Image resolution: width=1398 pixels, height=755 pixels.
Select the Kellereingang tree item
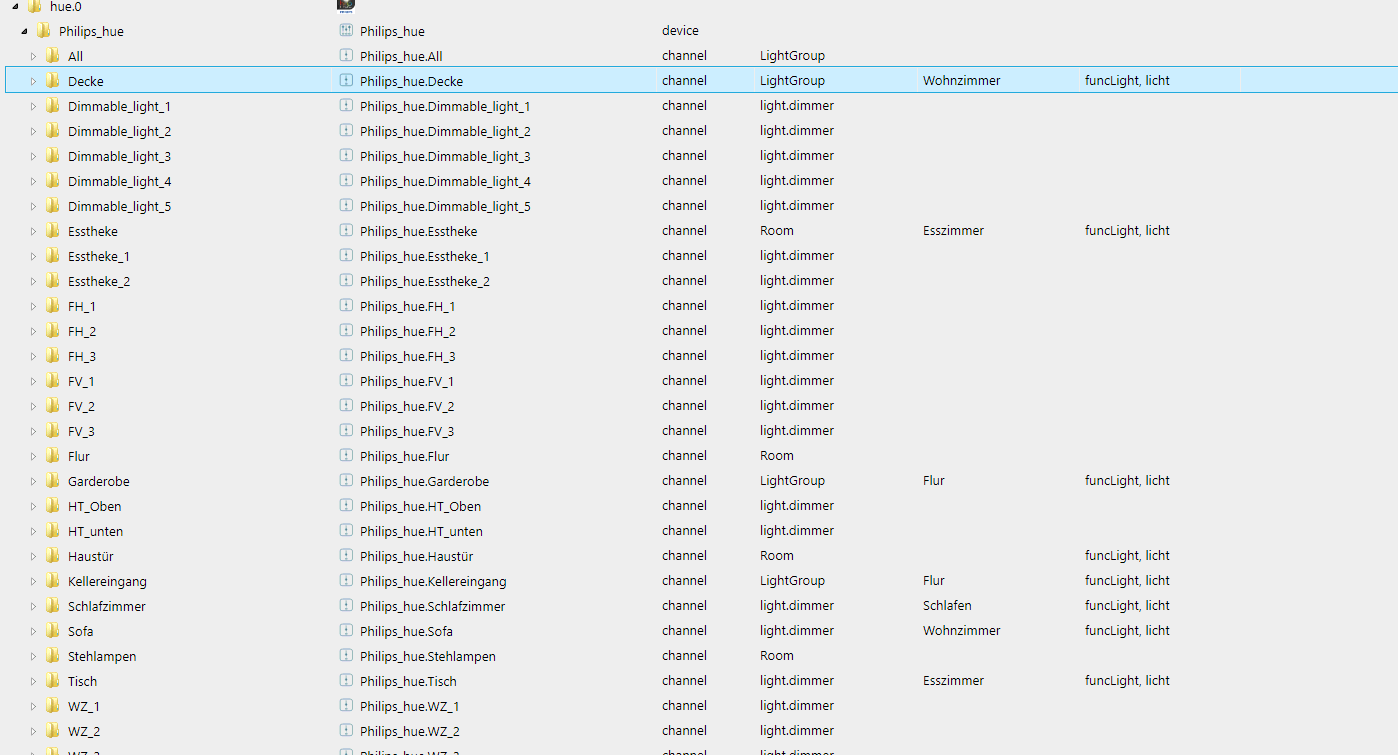[x=107, y=581]
